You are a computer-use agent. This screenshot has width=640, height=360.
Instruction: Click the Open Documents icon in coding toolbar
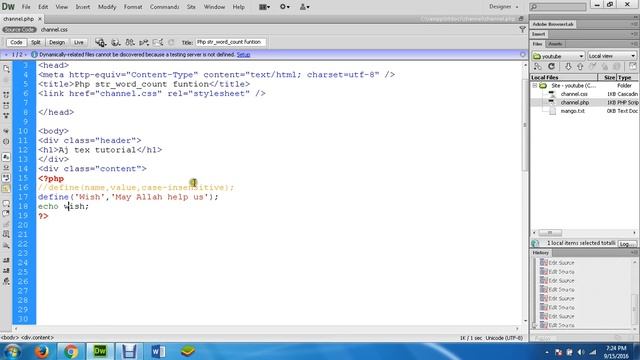coord(6,69)
